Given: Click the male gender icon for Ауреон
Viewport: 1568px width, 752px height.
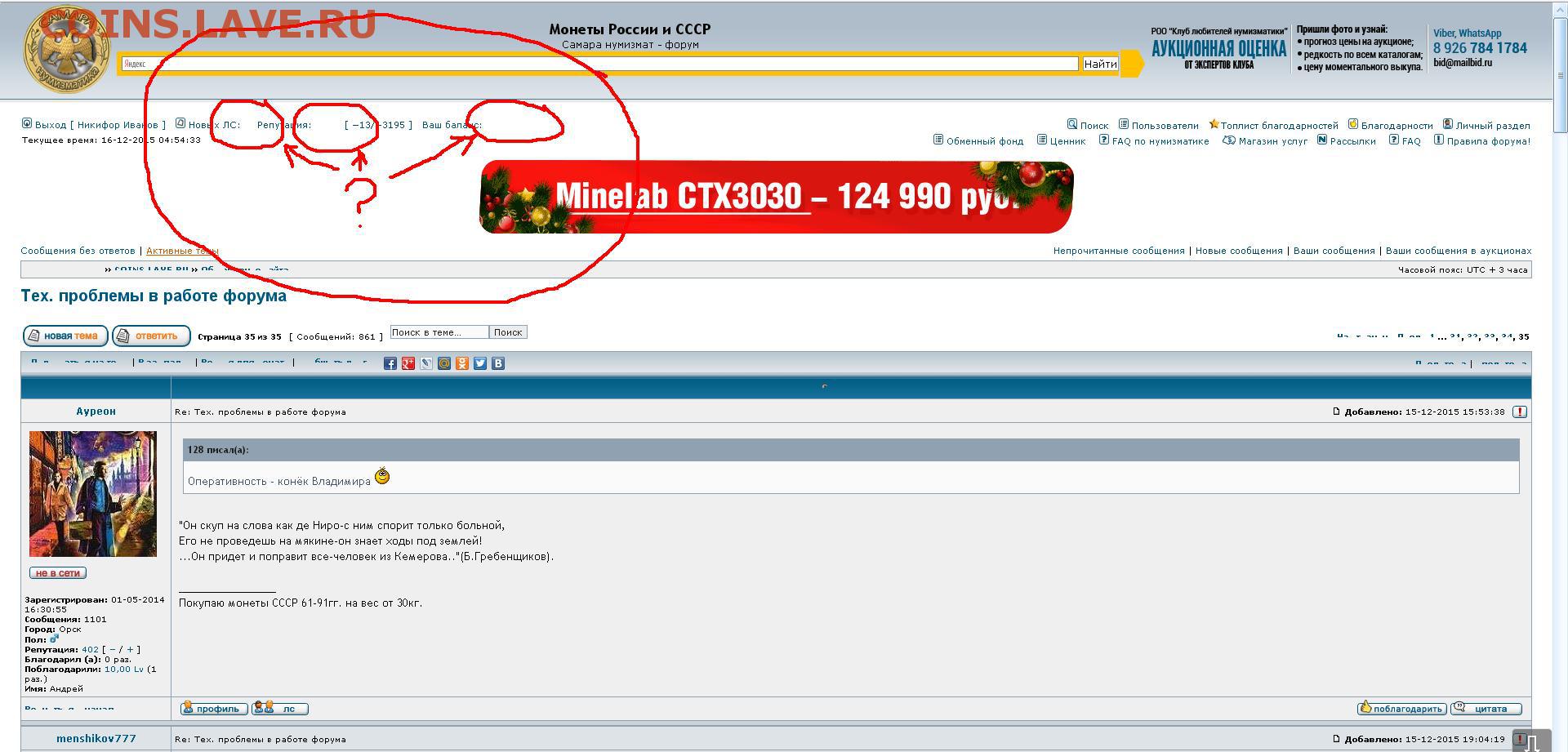Looking at the screenshot, I should tap(54, 639).
